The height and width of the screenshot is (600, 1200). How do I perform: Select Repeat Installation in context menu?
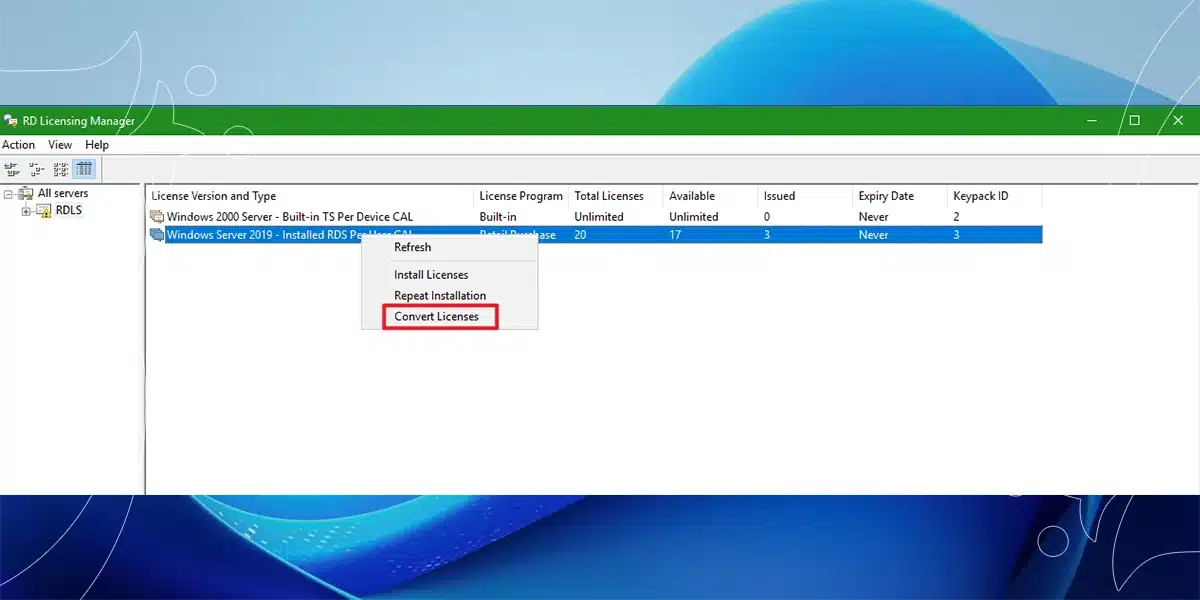[x=440, y=296]
